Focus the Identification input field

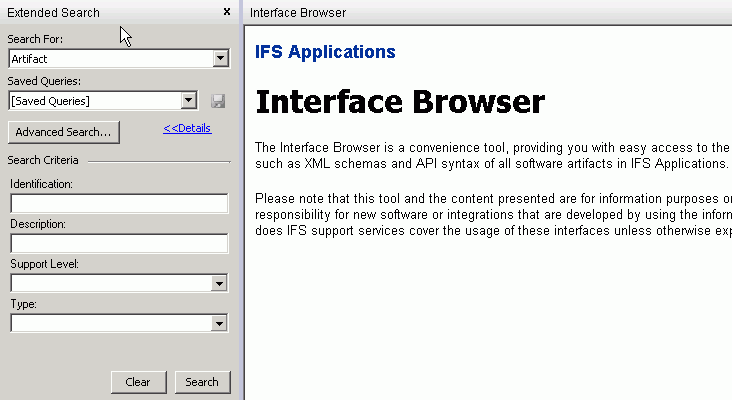(119, 204)
